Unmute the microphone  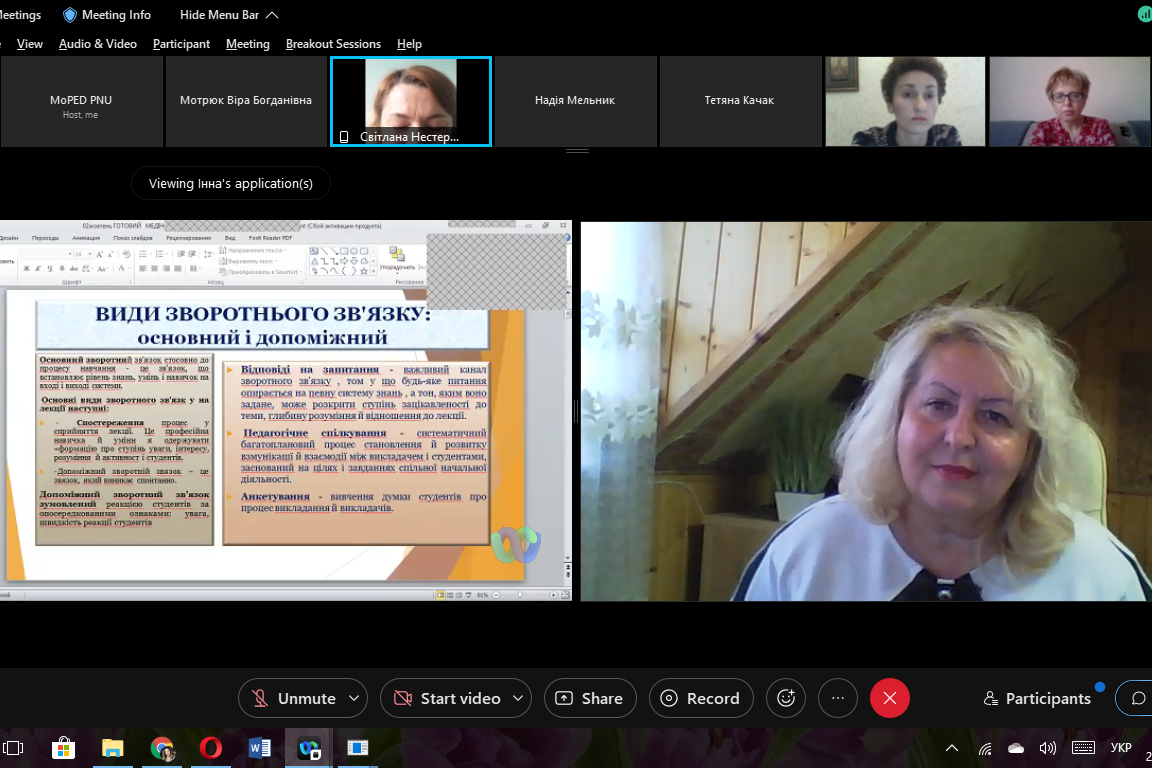292,698
